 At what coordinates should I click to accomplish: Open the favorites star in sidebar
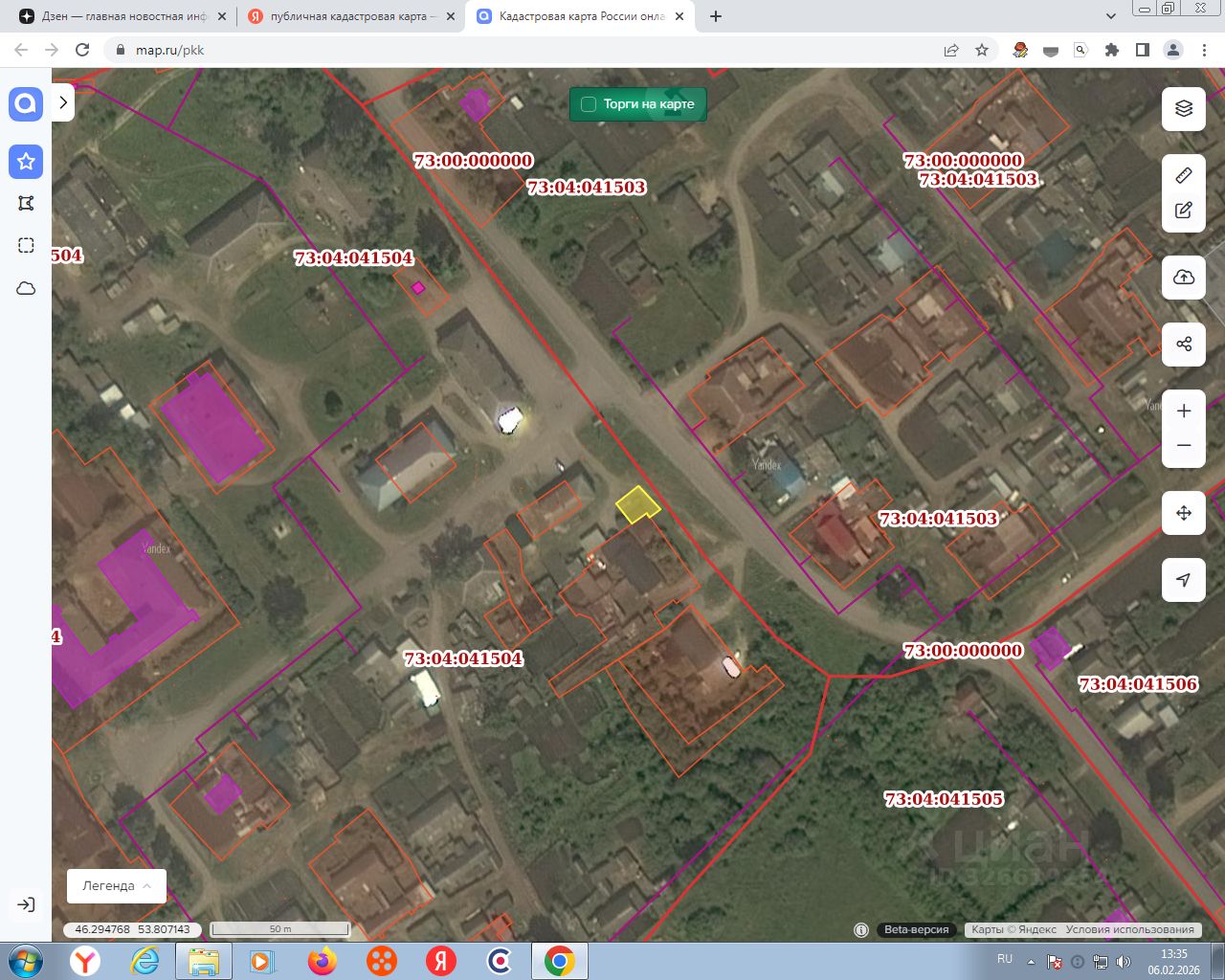point(26,162)
